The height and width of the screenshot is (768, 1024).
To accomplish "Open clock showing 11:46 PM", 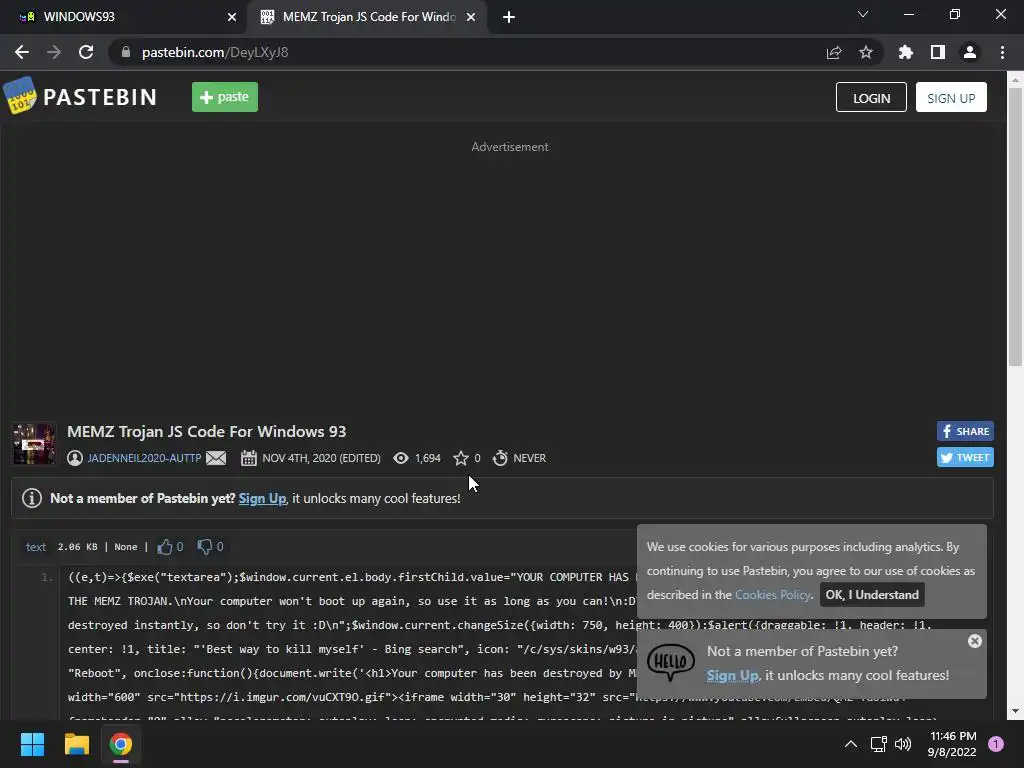I will pos(953,744).
